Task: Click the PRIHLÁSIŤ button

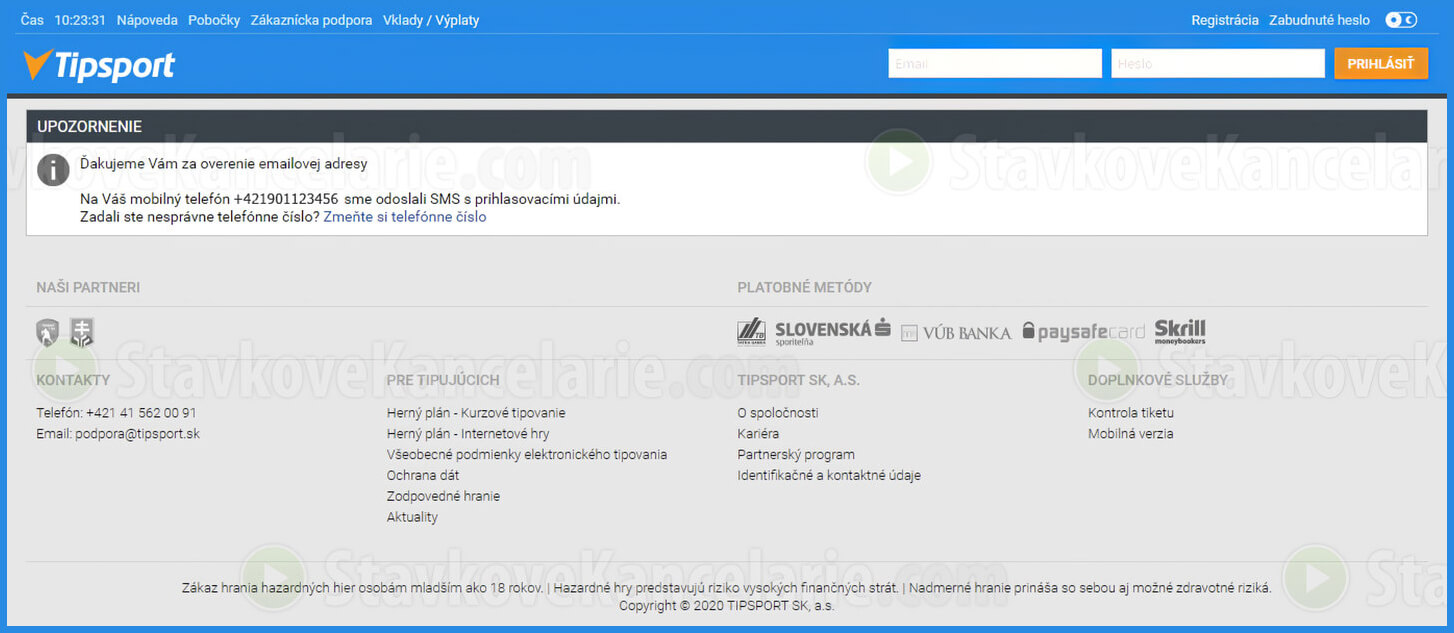Action: pos(1381,63)
